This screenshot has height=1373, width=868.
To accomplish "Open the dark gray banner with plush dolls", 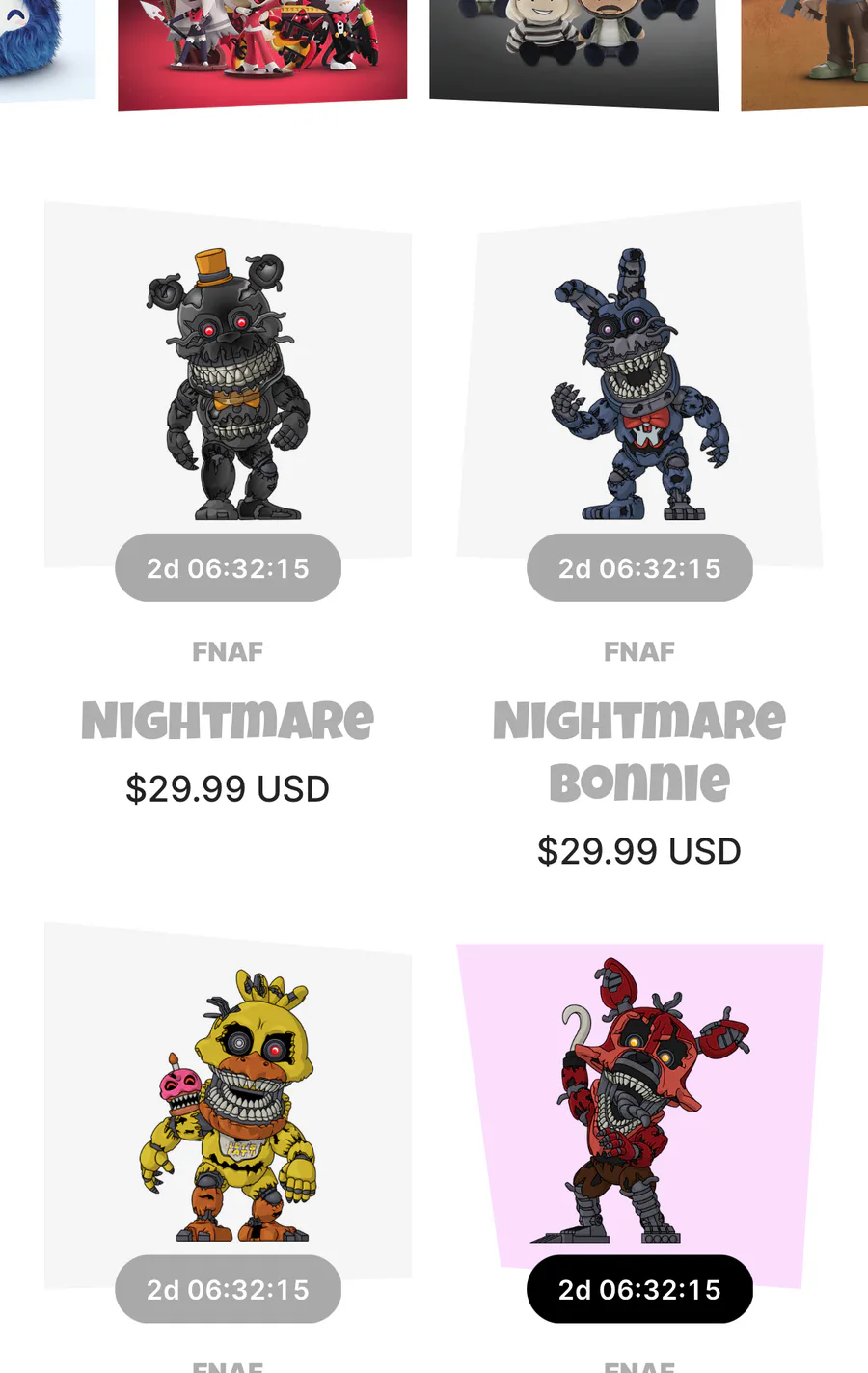I will (574, 53).
